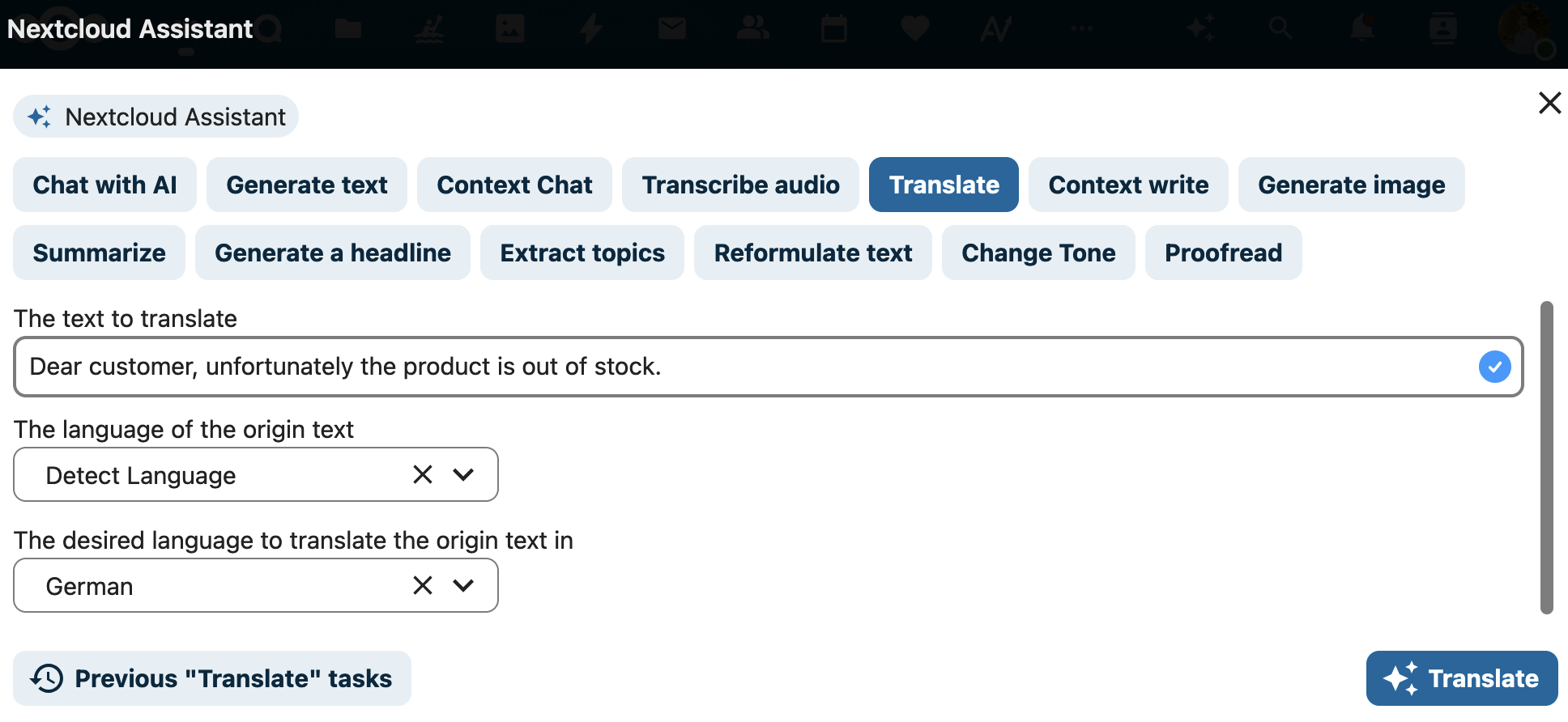Open Photos icon in top bar
Screen dimensions: 1568x722
click(510, 29)
